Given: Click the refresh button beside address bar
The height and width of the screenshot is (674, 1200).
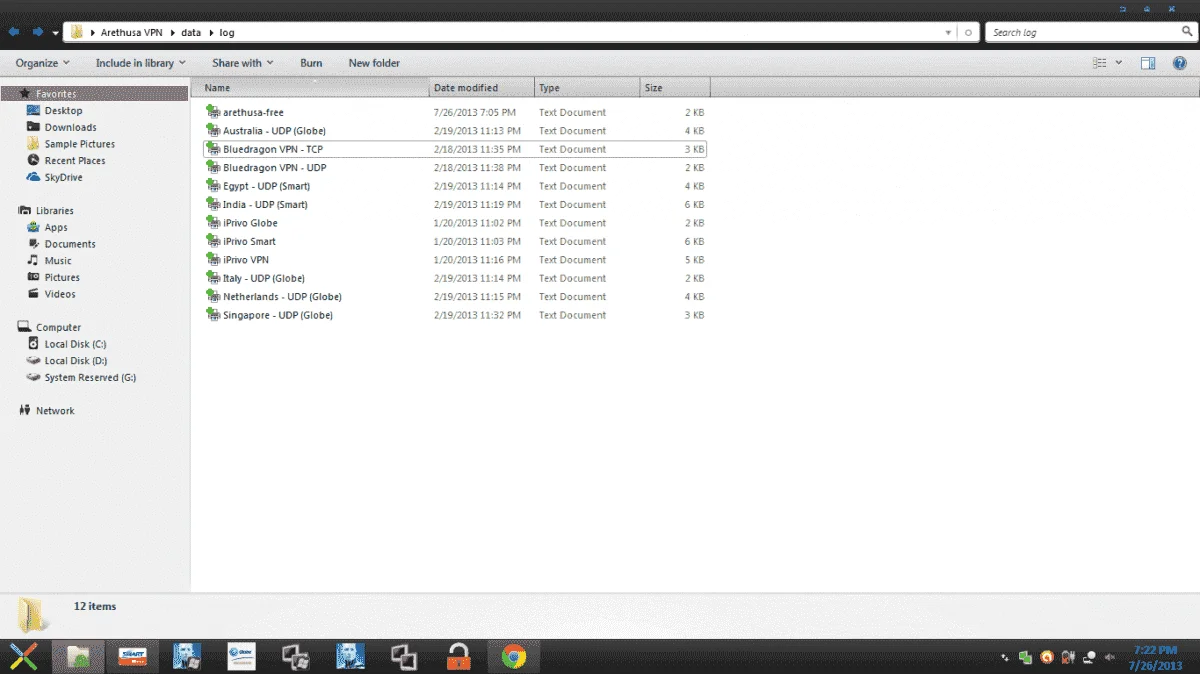Looking at the screenshot, I should click(x=968, y=33).
